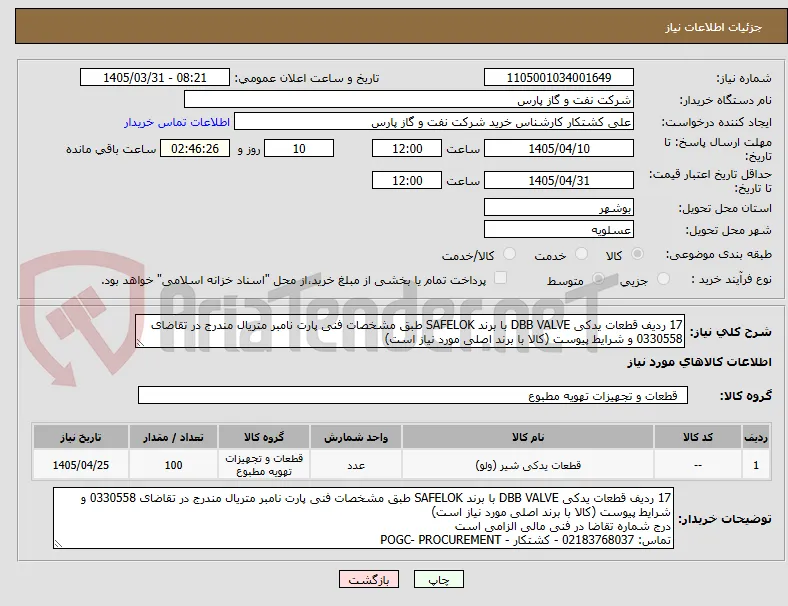
Task: Click the resize grip of description text area
Action: pos(140,342)
